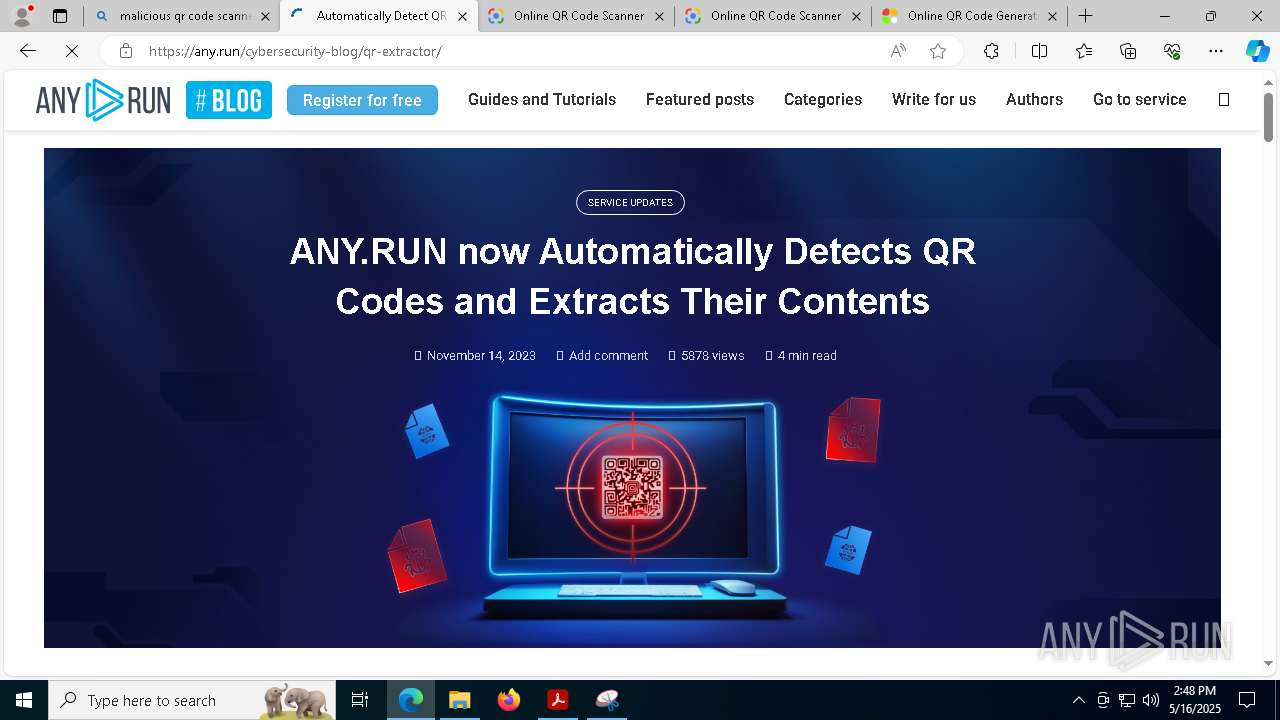This screenshot has height=720, width=1280.
Task: Click Register for free button
Action: [x=362, y=100]
